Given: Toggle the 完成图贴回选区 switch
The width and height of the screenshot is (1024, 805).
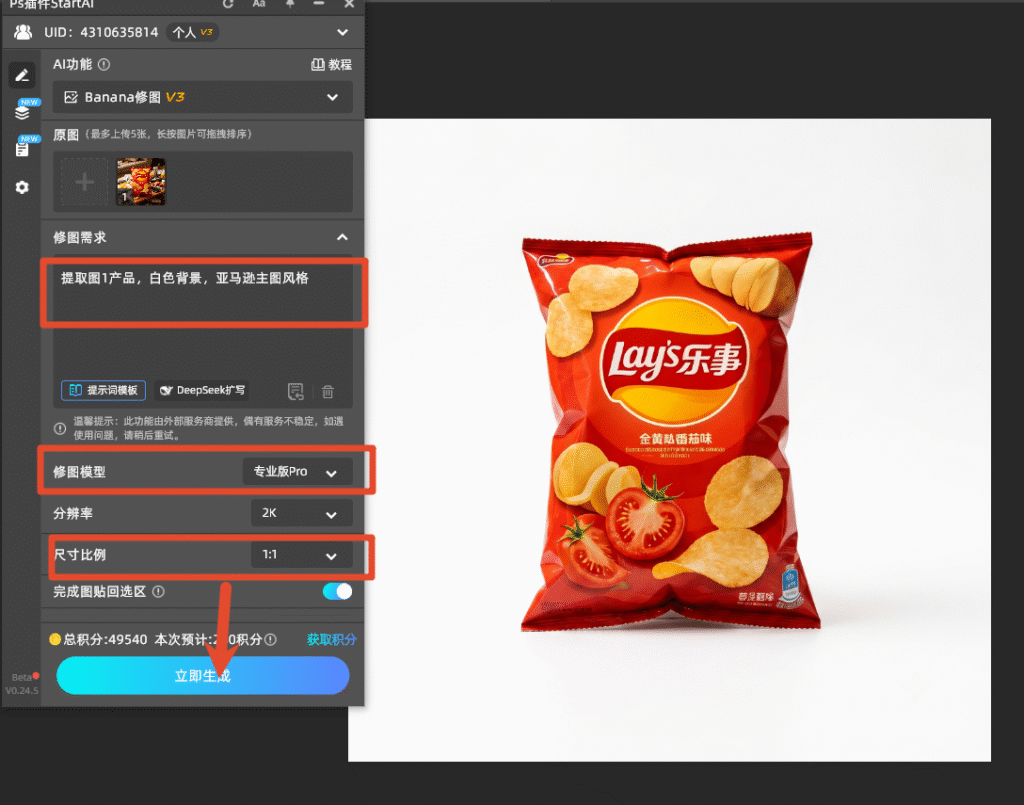Looking at the screenshot, I should (x=337, y=592).
